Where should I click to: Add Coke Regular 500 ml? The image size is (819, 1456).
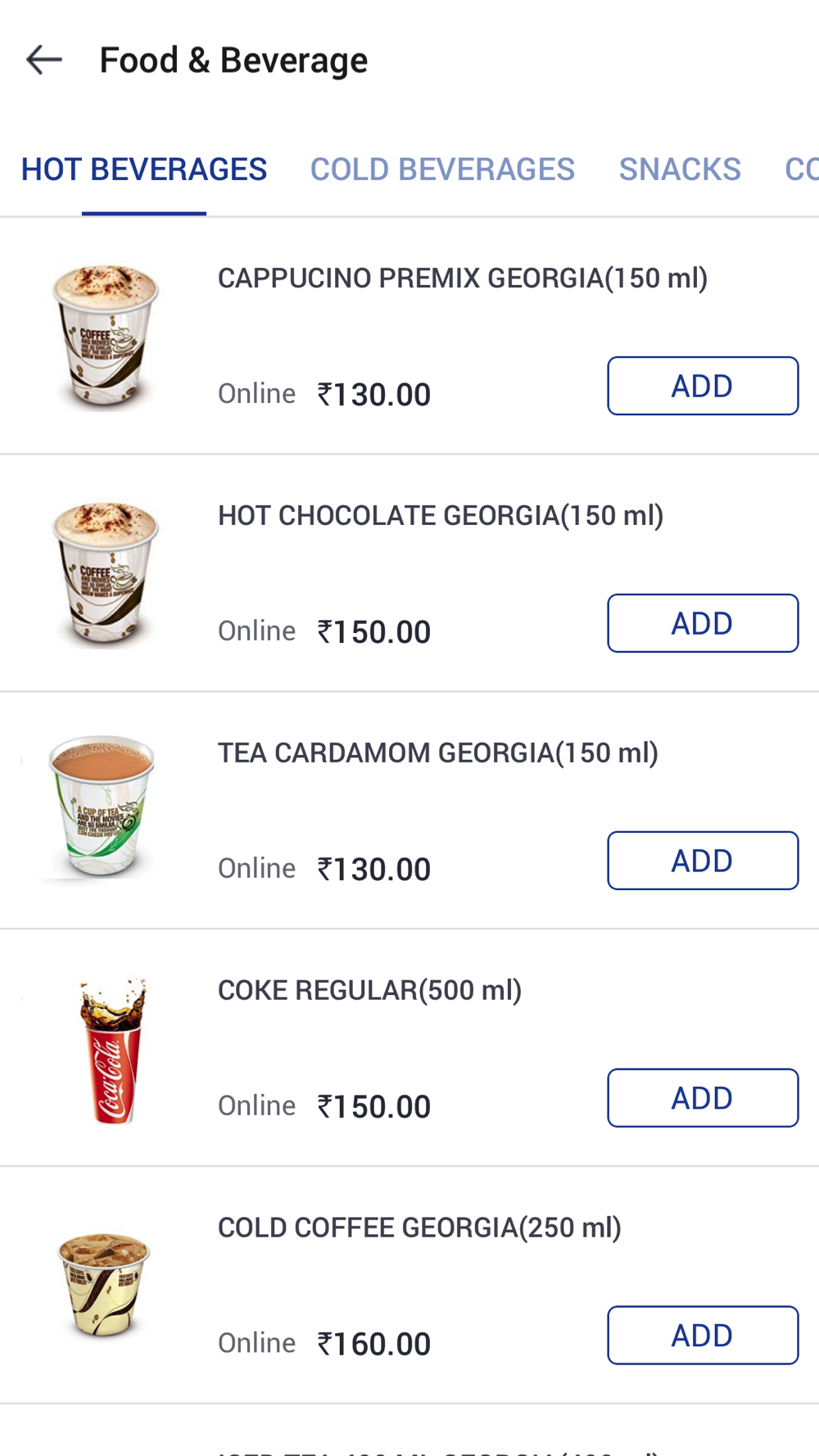coord(702,1098)
